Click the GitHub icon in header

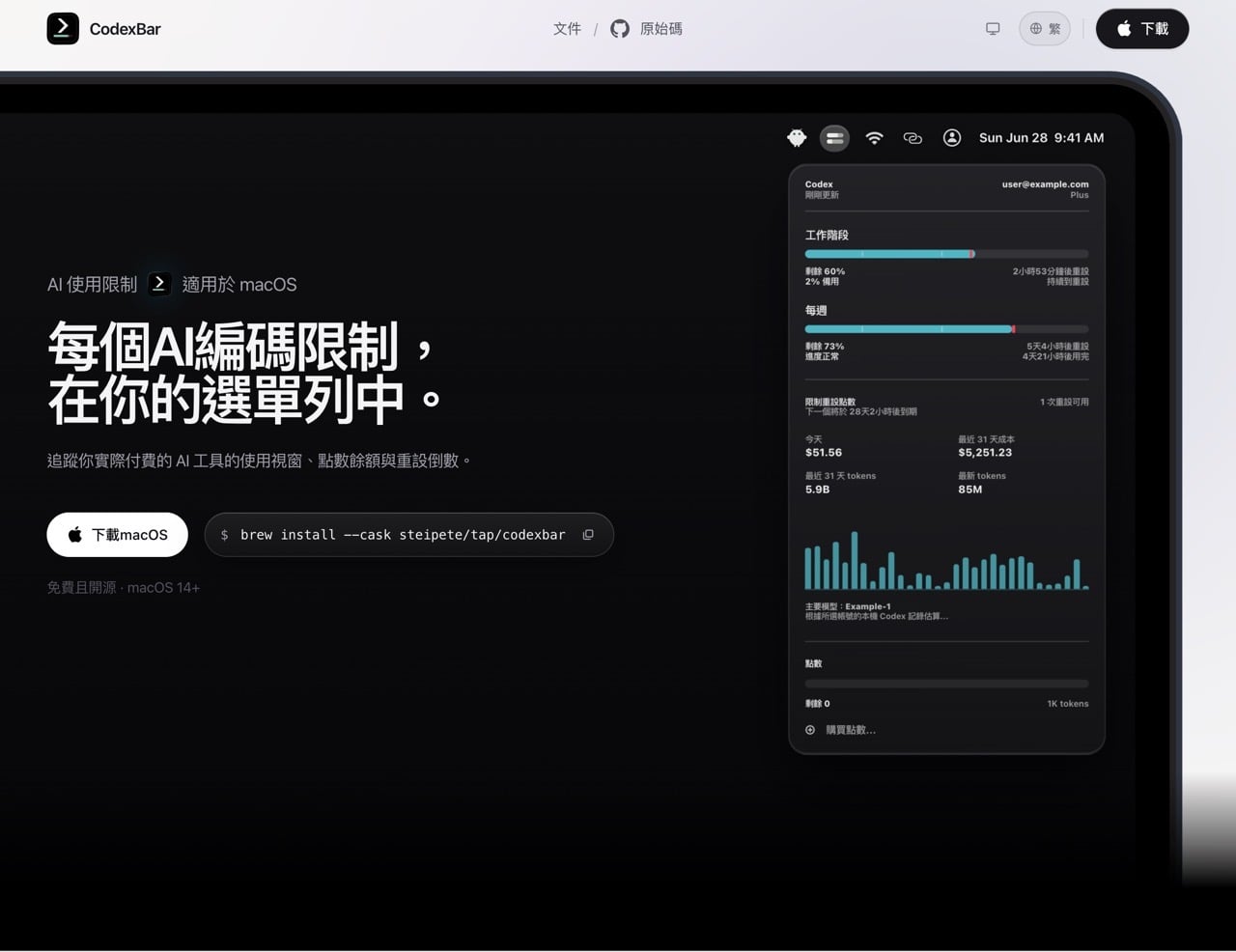[x=620, y=29]
